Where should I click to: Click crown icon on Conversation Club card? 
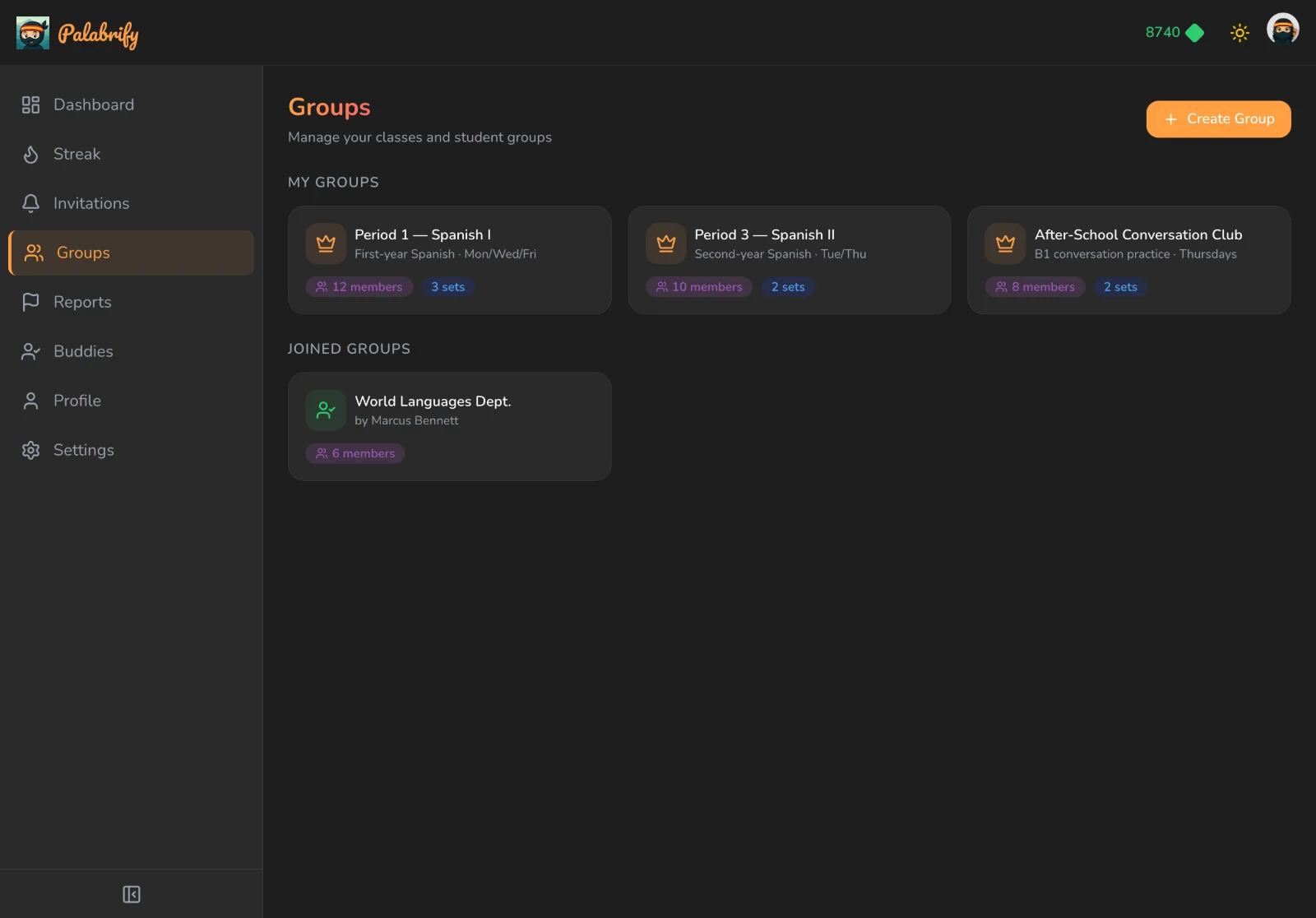1005,243
